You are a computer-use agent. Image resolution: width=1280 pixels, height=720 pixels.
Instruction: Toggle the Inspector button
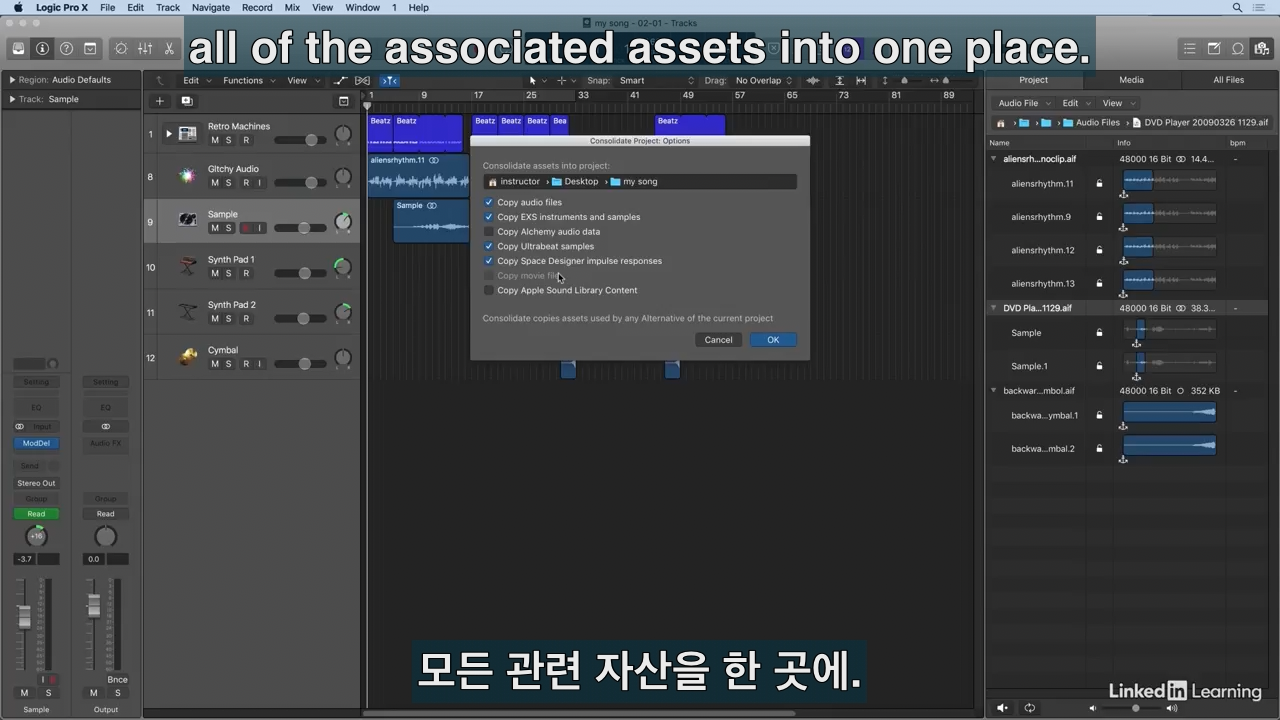(x=42, y=48)
